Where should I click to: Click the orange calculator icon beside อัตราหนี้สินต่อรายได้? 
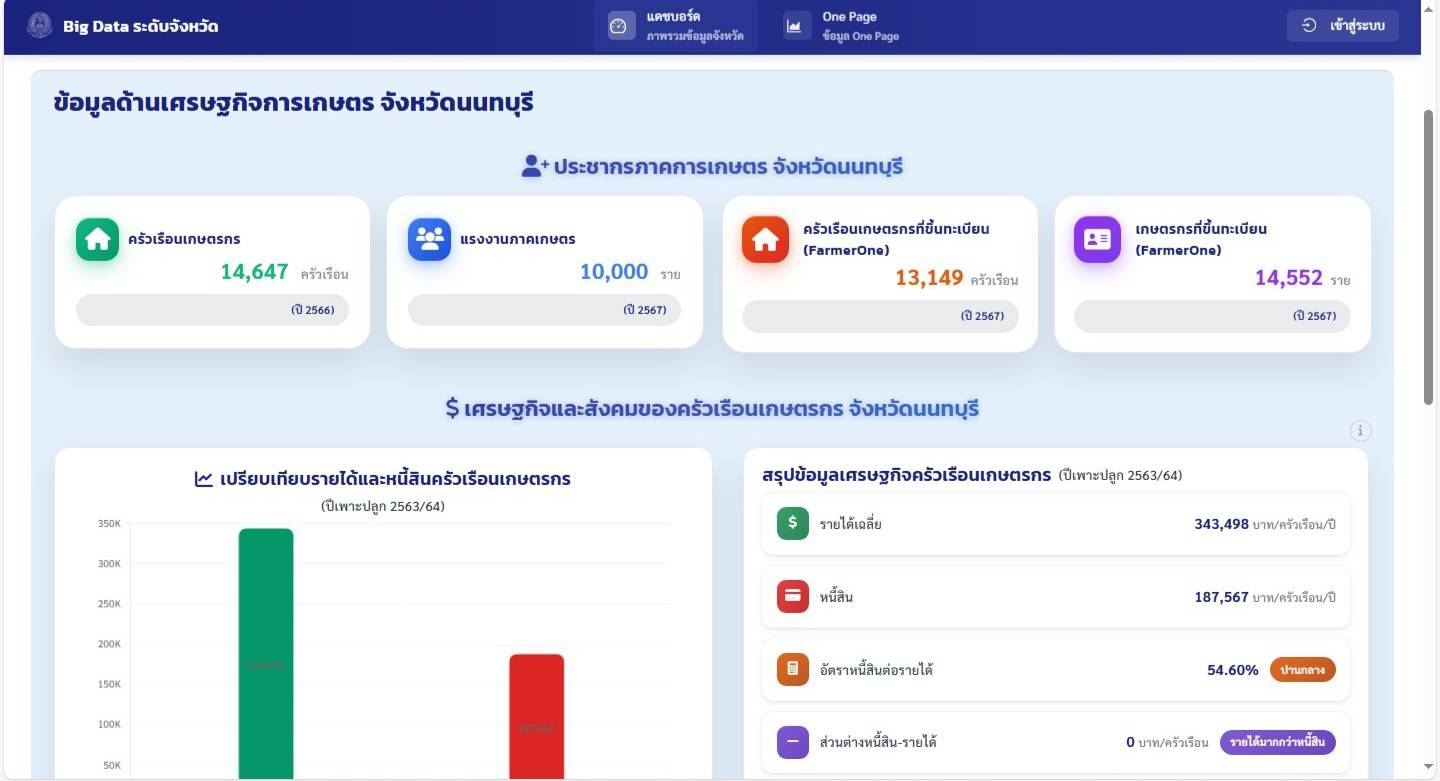point(791,669)
